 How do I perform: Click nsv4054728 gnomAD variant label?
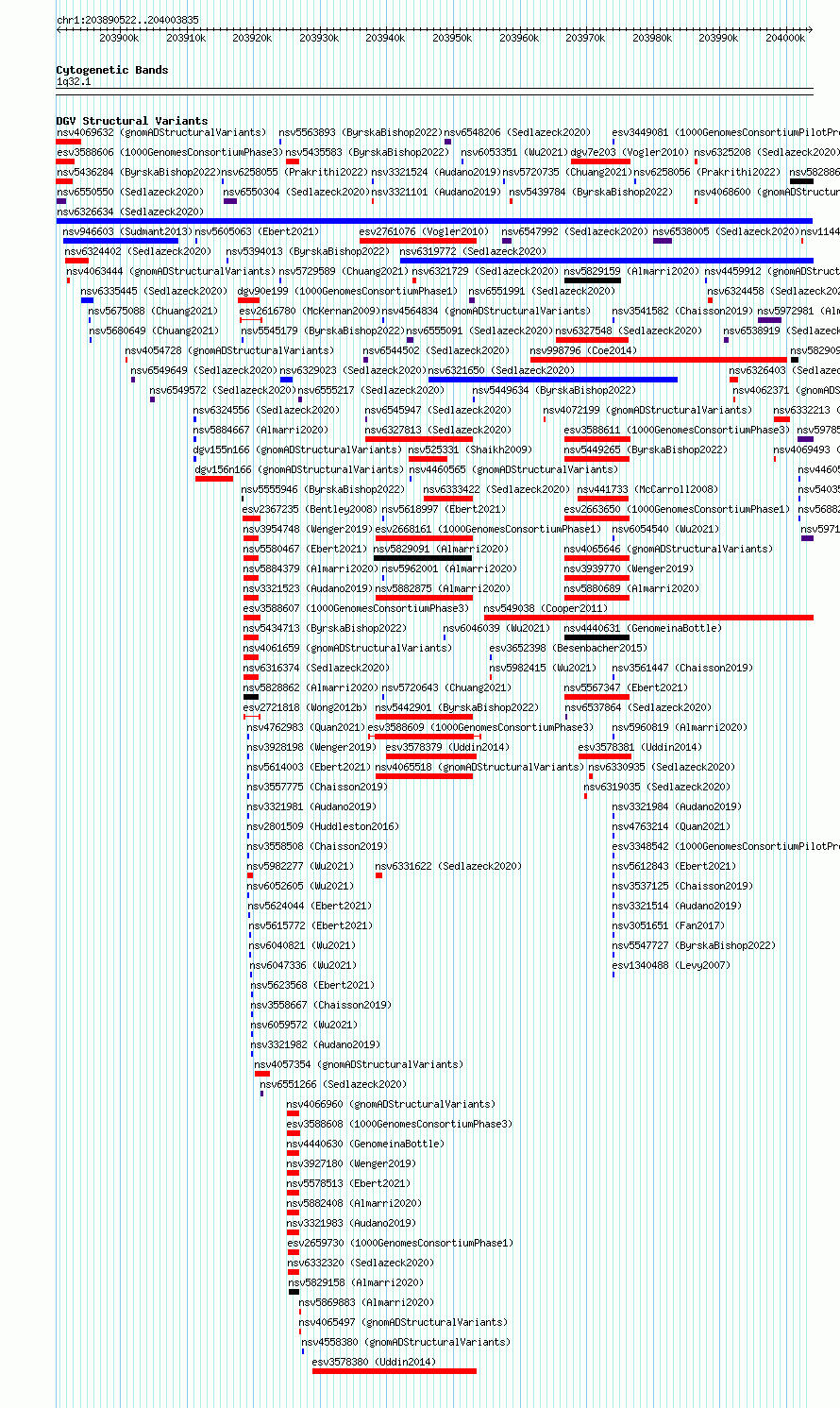click(x=229, y=350)
